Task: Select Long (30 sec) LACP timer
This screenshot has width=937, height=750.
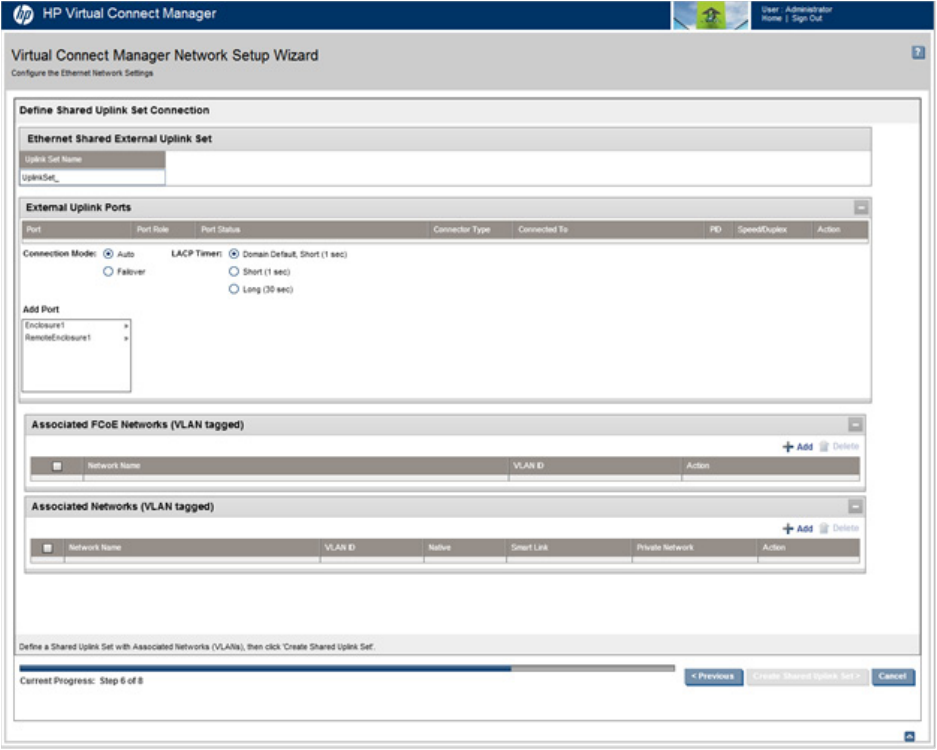Action: [x=234, y=289]
